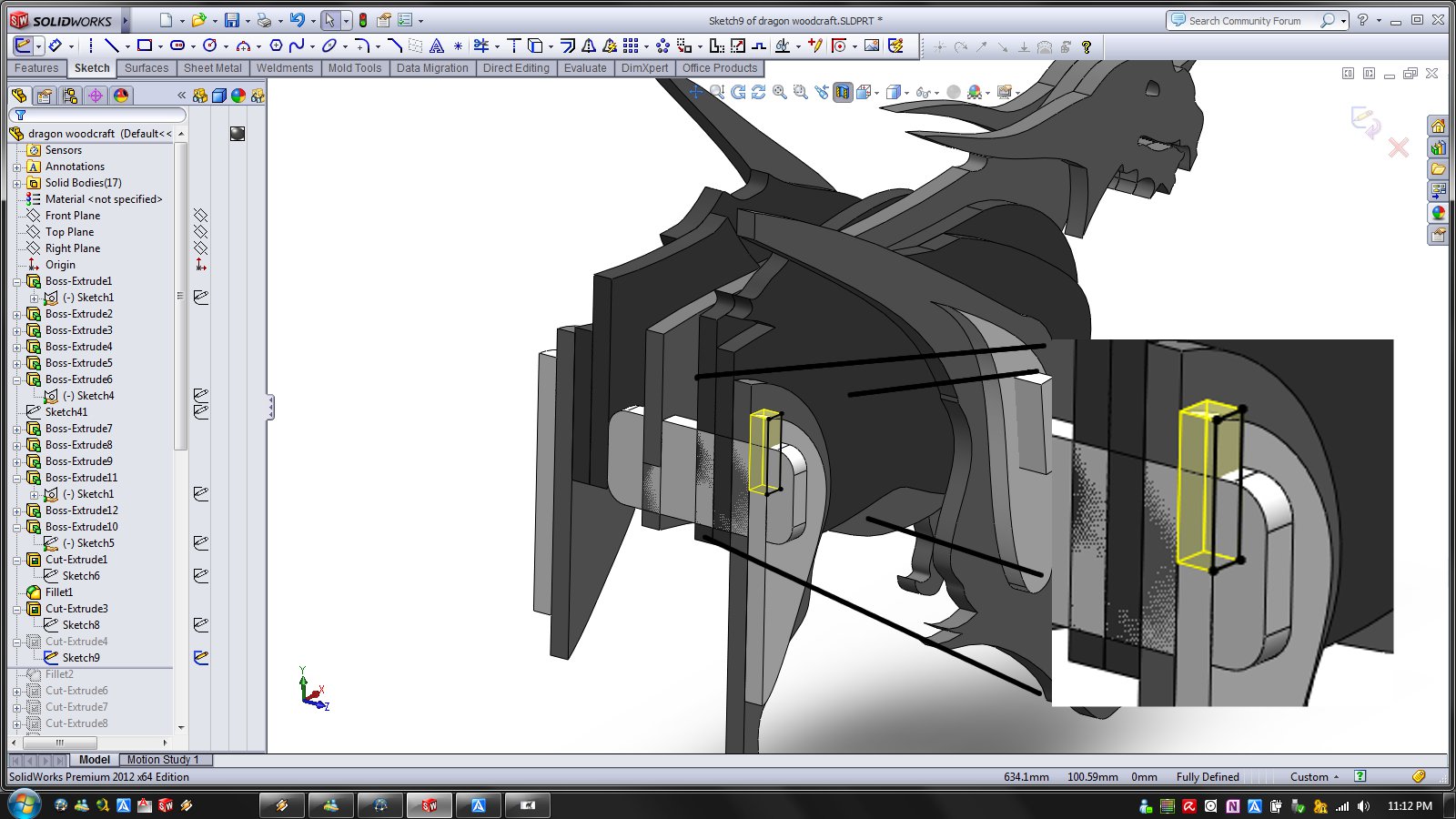Click the Rebuild traffic light icon
Screen dimensions: 1456x819
(363, 20)
